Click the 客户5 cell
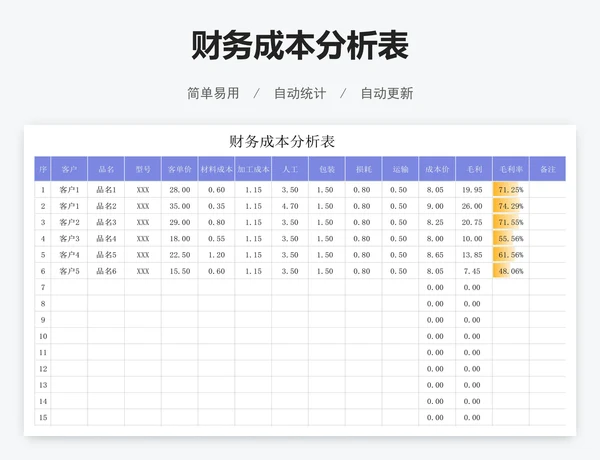Viewport: 600px width, 460px height. [x=69, y=271]
